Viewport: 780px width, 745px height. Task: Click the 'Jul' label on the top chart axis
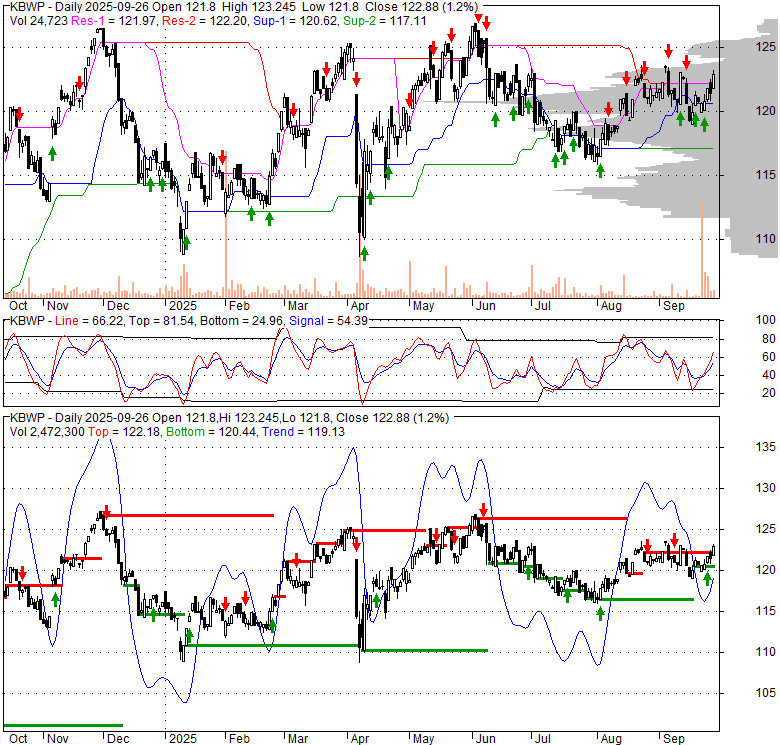click(x=543, y=306)
